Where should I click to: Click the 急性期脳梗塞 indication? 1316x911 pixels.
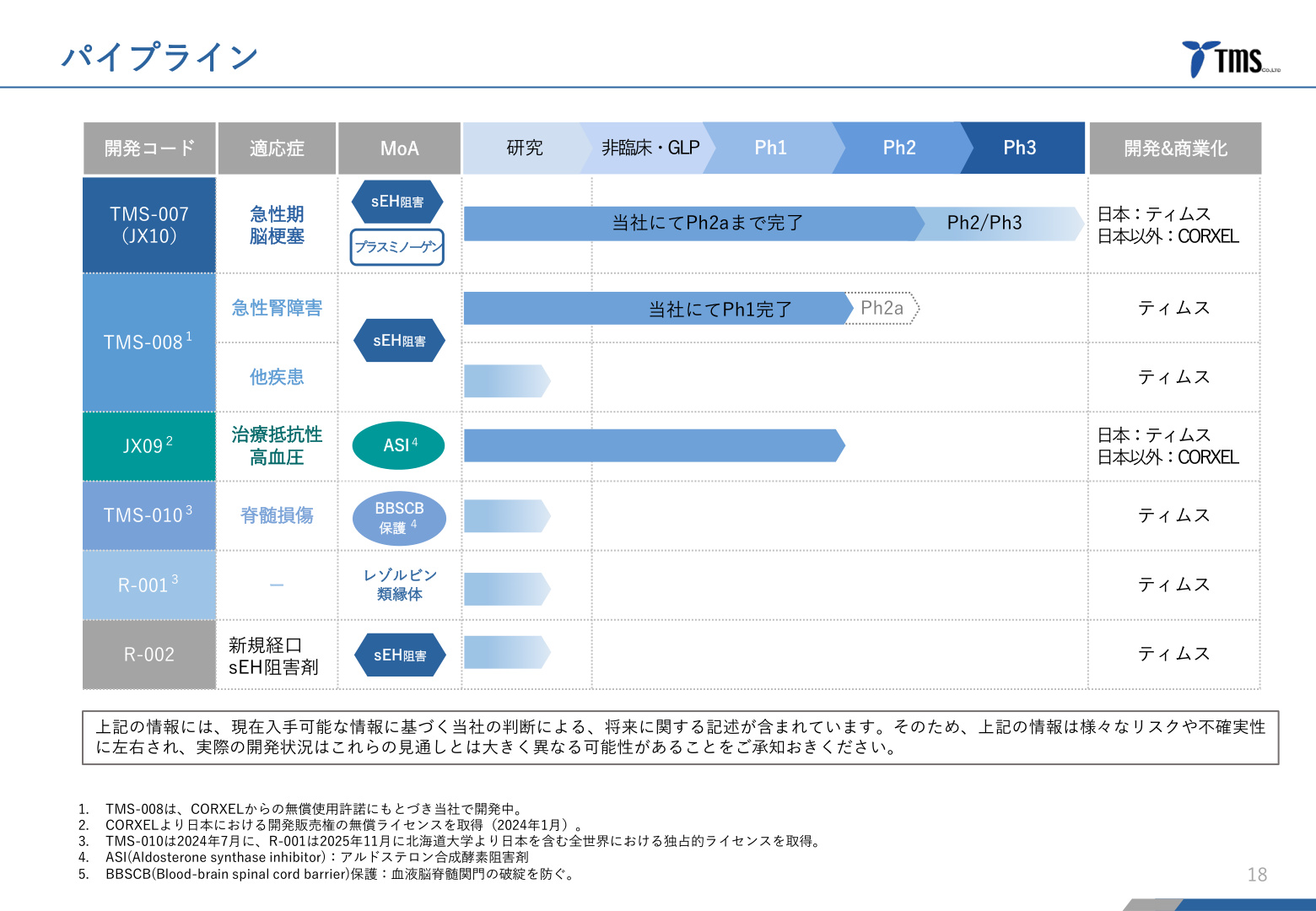277,224
